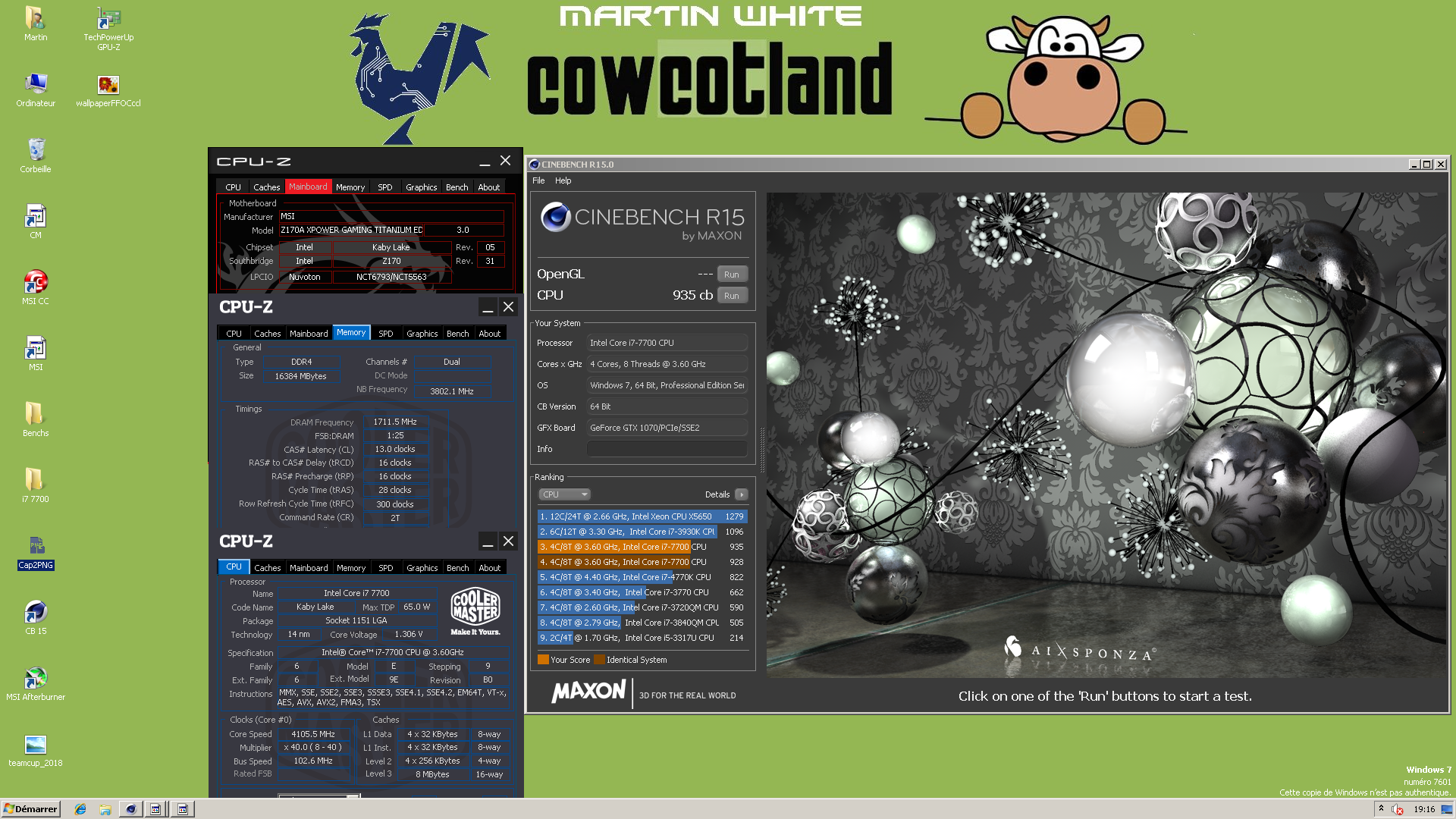
Task: Open teamcup_2018 image file icon
Action: [36, 749]
